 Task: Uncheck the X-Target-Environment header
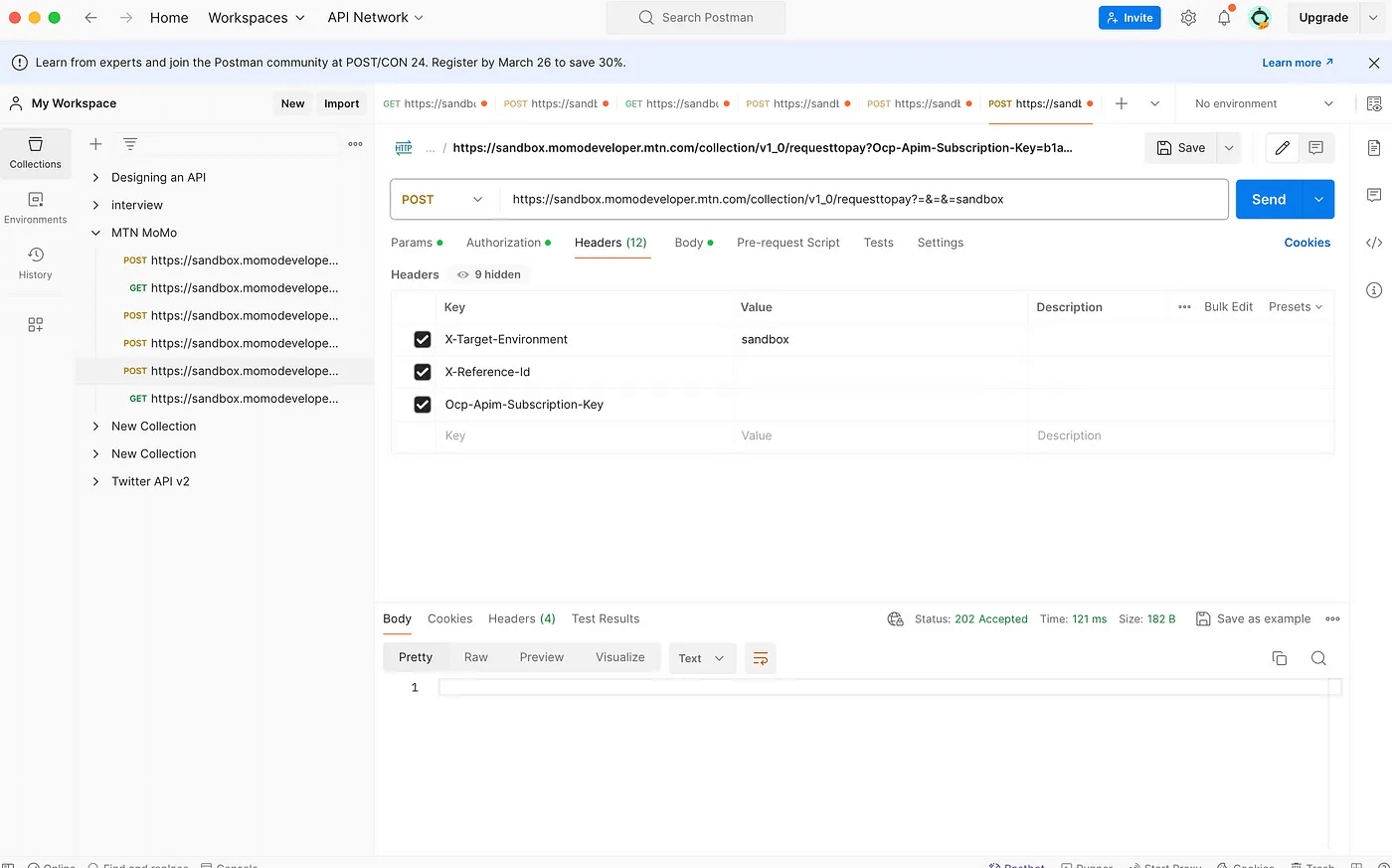[x=423, y=339]
